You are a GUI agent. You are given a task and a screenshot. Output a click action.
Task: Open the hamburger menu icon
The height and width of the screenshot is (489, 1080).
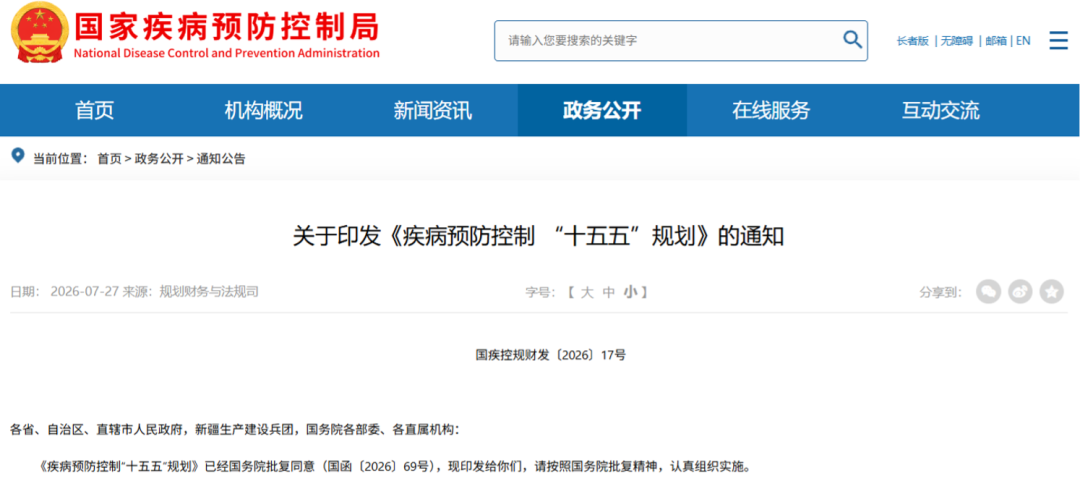1058,40
